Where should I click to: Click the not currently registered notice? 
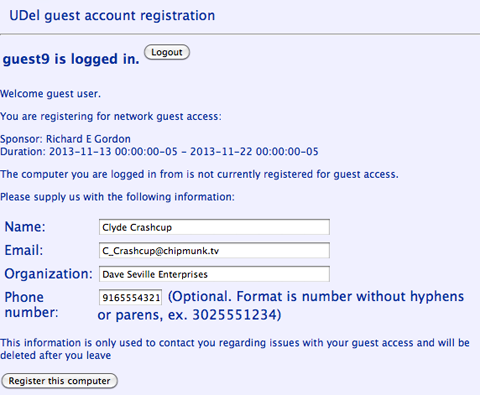[199, 174]
